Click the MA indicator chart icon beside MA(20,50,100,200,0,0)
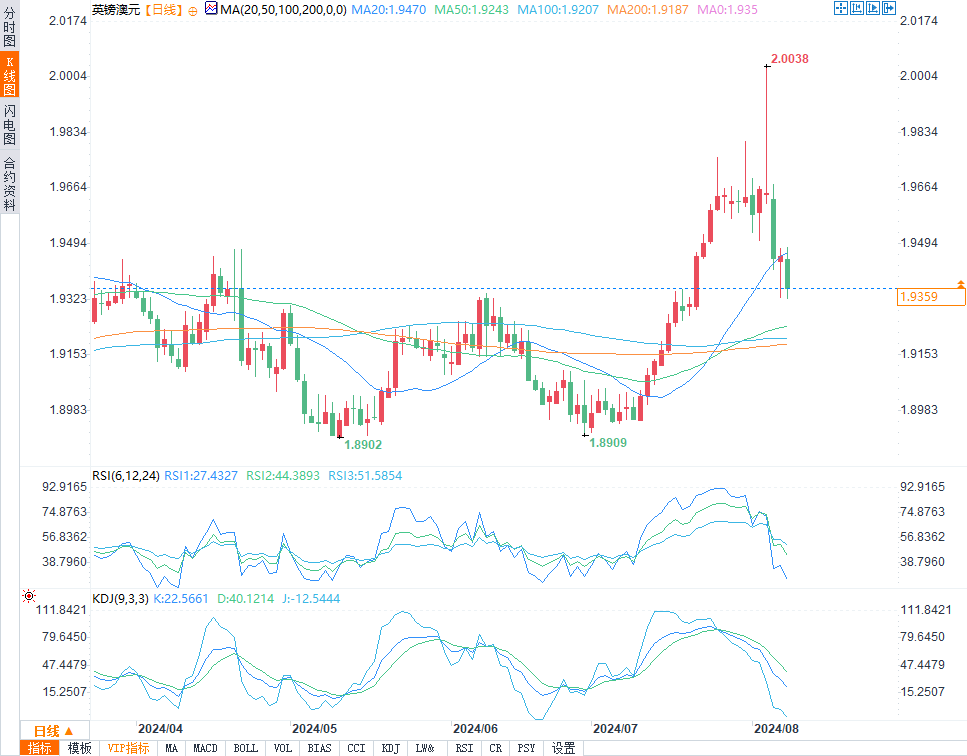This screenshot has width=967, height=756. [212, 9]
